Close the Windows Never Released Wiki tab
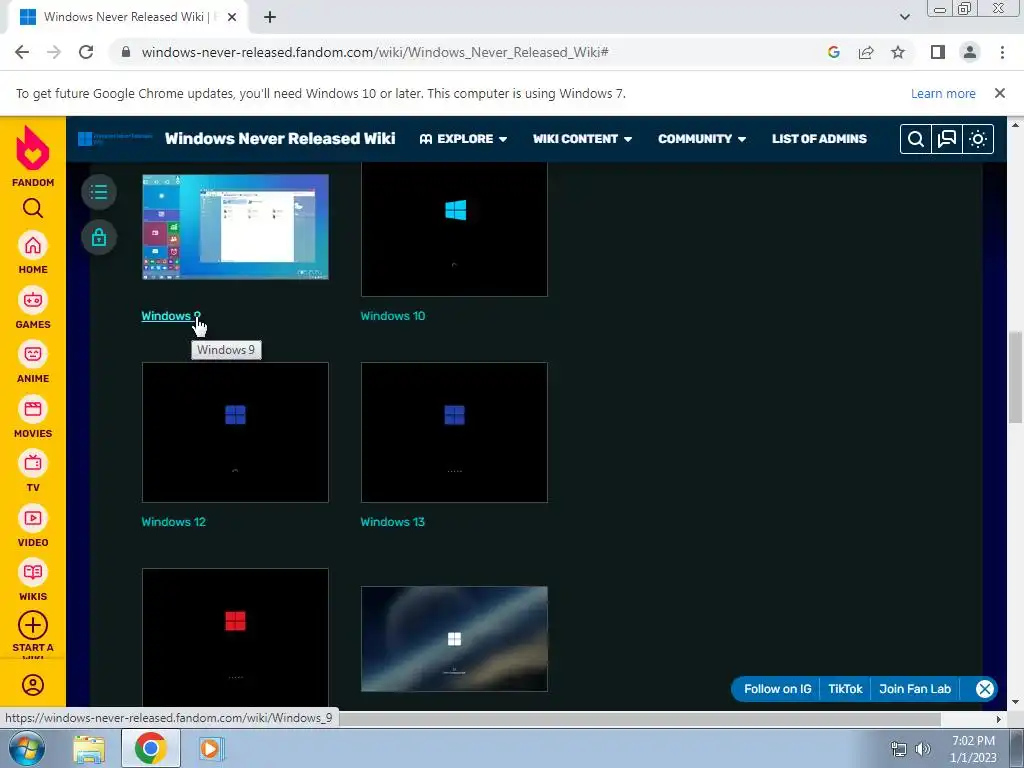The image size is (1024, 768). [x=232, y=17]
